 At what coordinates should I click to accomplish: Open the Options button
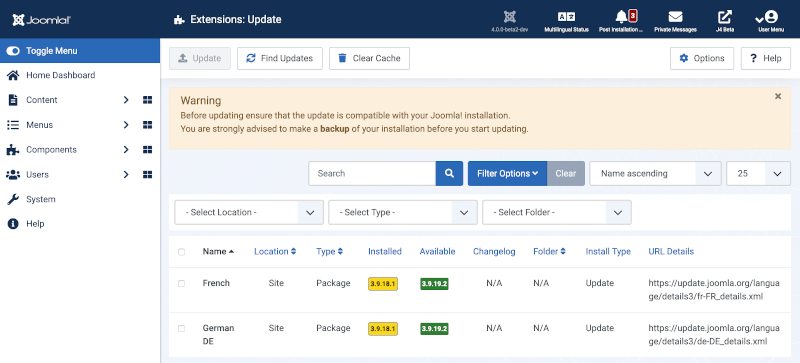(x=702, y=58)
